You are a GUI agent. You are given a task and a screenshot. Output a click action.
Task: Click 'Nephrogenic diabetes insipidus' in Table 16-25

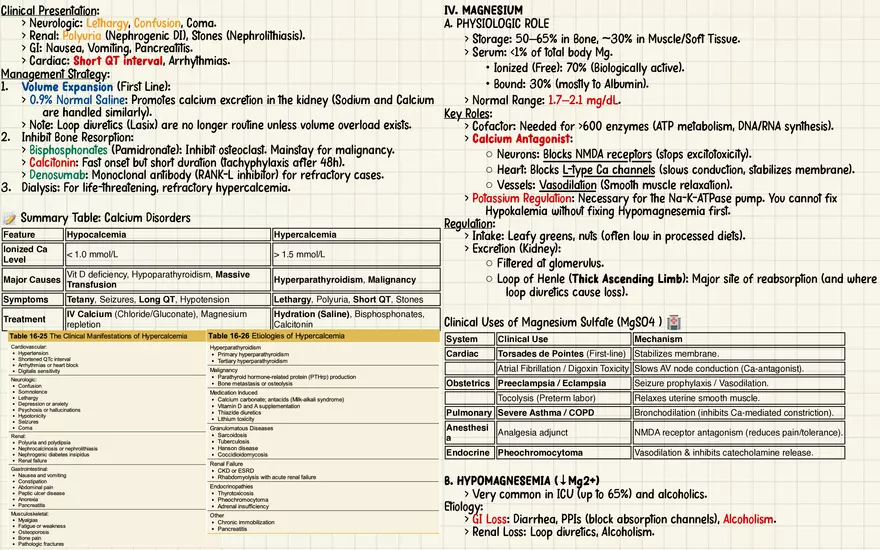point(53,455)
